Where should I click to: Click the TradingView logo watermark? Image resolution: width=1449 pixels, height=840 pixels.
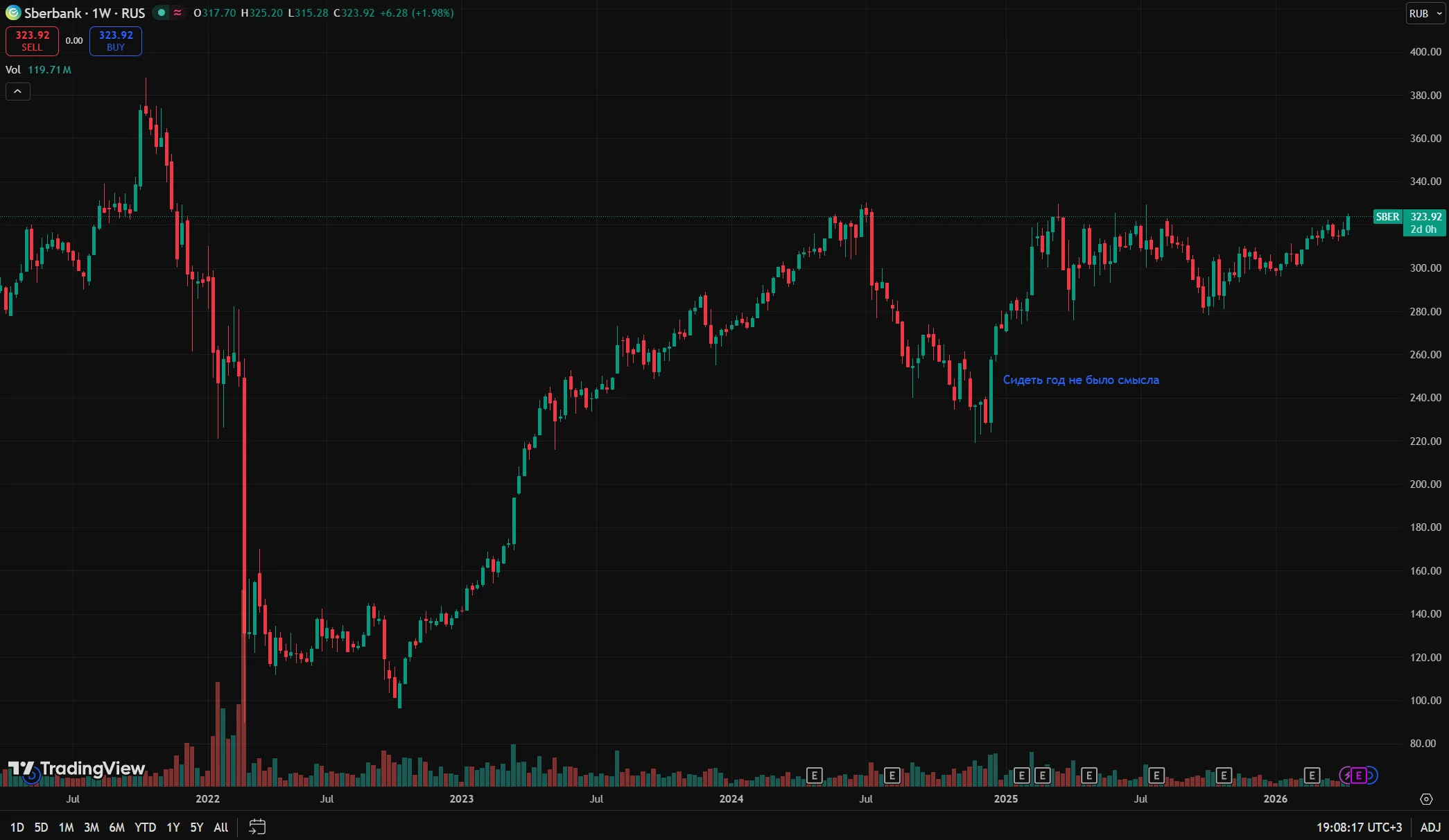pos(76,769)
